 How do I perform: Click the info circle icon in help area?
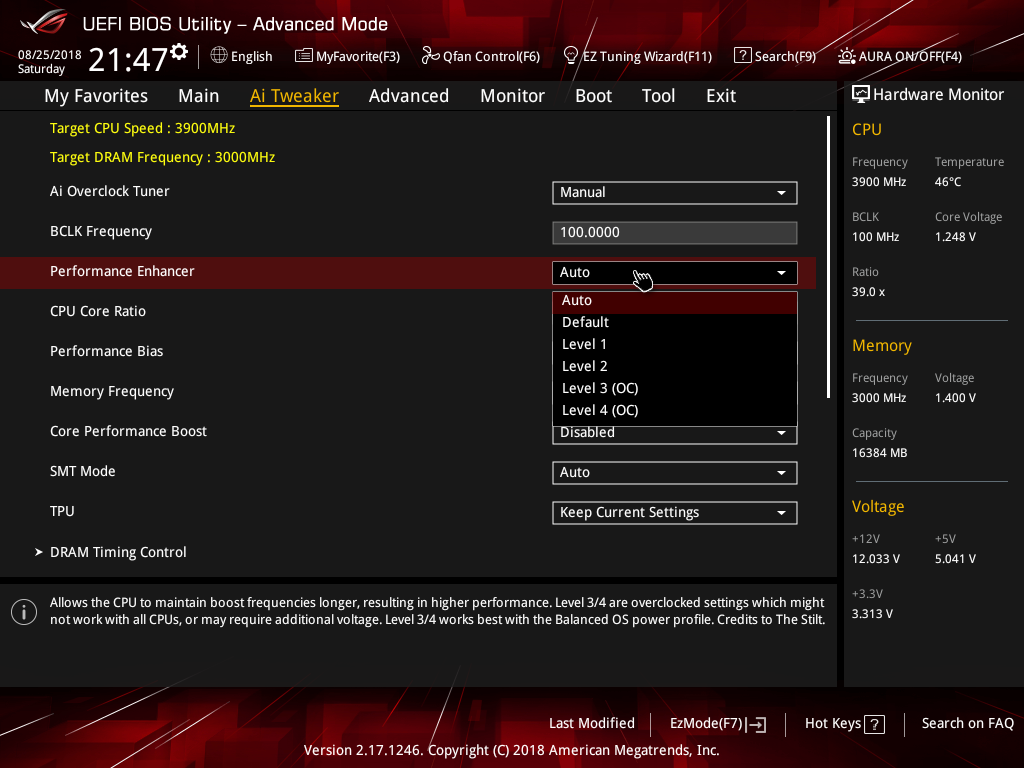click(24, 612)
